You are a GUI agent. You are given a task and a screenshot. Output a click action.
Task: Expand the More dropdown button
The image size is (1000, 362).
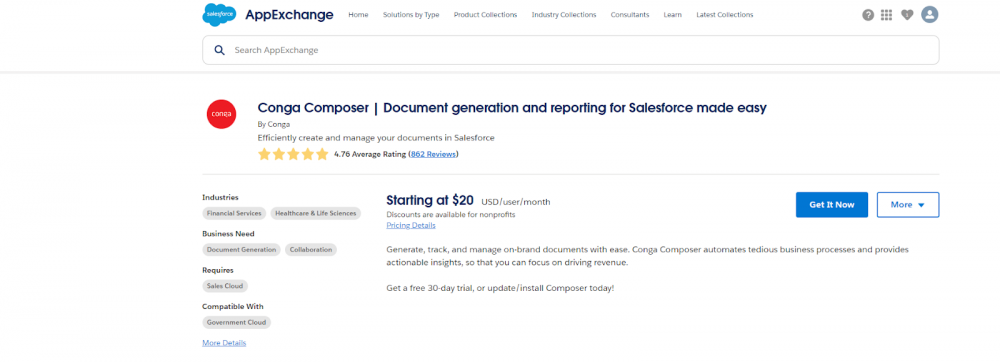[x=908, y=205]
